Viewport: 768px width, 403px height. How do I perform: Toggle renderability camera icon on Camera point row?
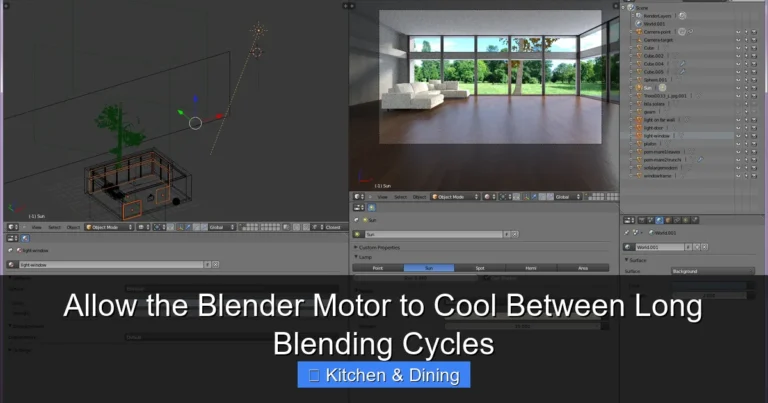pos(754,32)
